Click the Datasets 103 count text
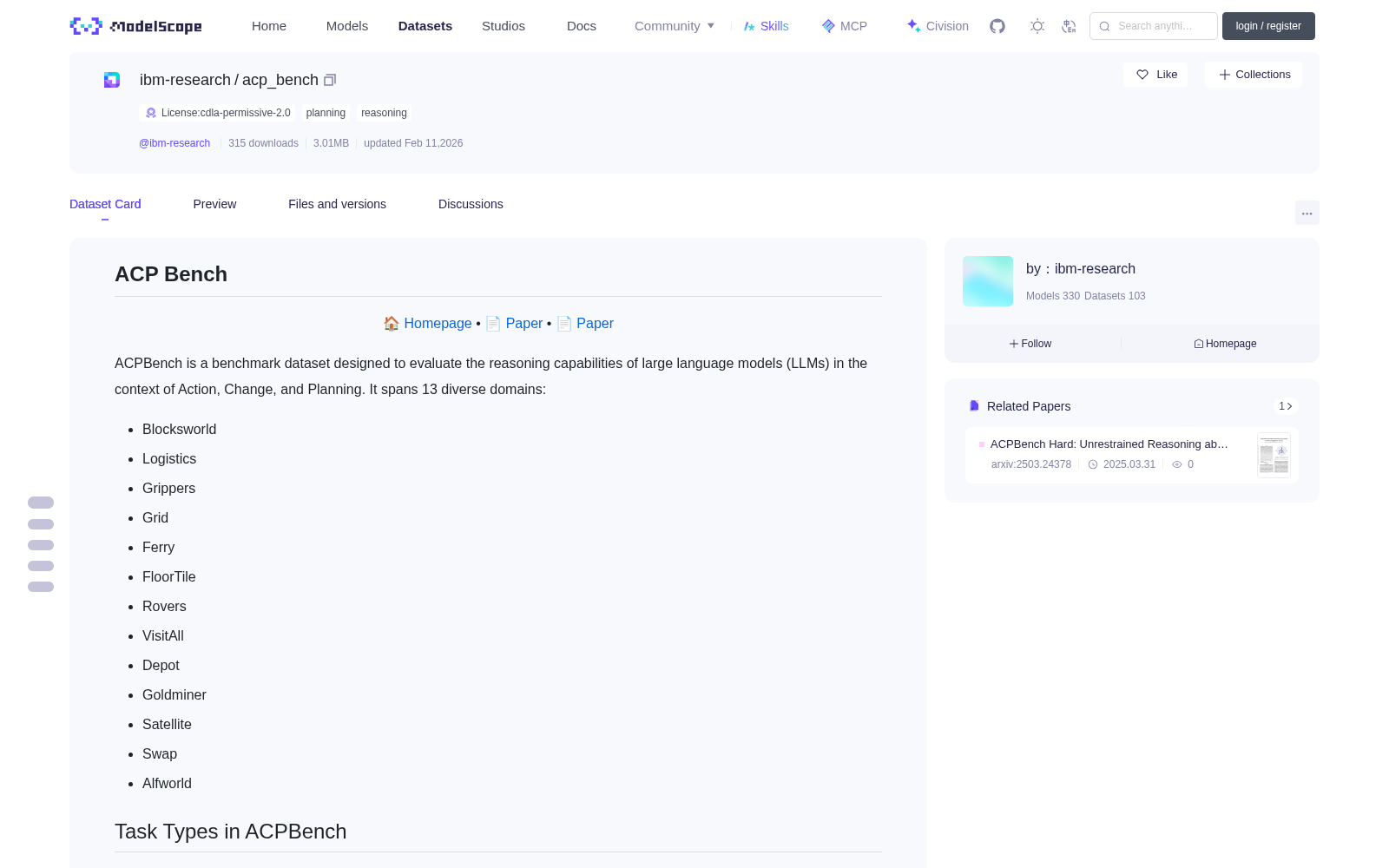 pos(1115,296)
